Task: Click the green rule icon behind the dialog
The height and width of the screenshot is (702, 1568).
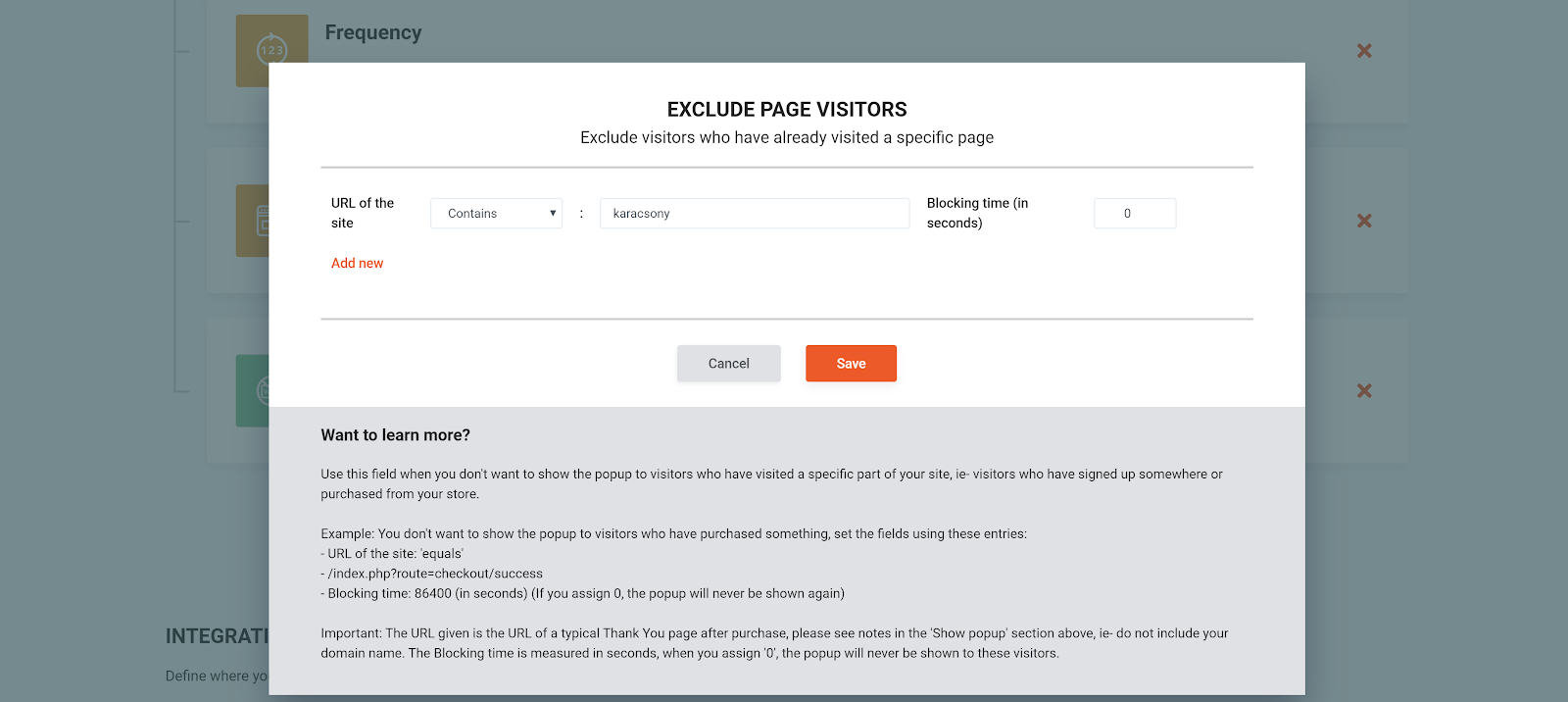Action: pyautogui.click(x=253, y=390)
